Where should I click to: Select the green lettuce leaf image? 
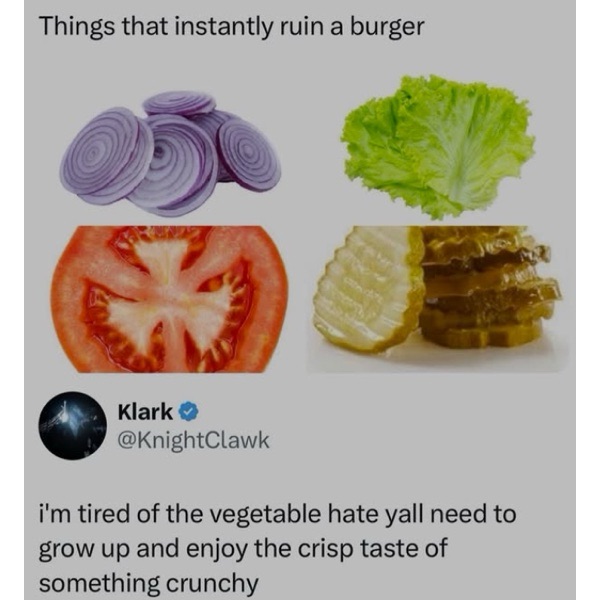coord(437,149)
